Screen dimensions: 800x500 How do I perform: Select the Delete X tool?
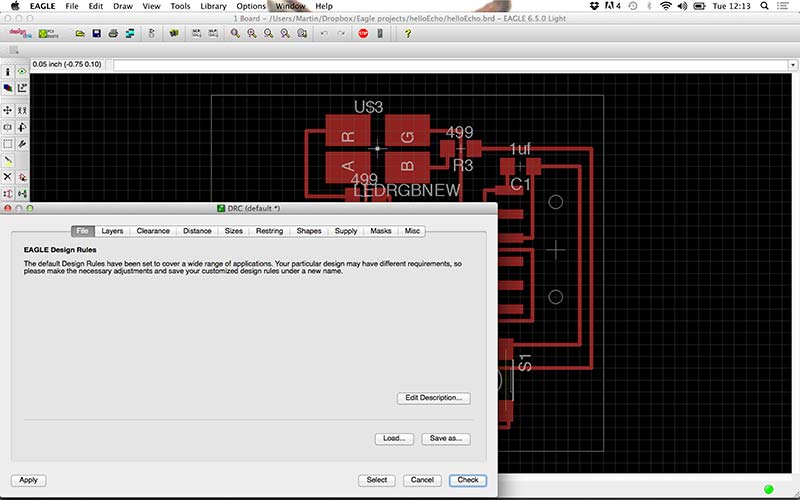click(x=8, y=177)
